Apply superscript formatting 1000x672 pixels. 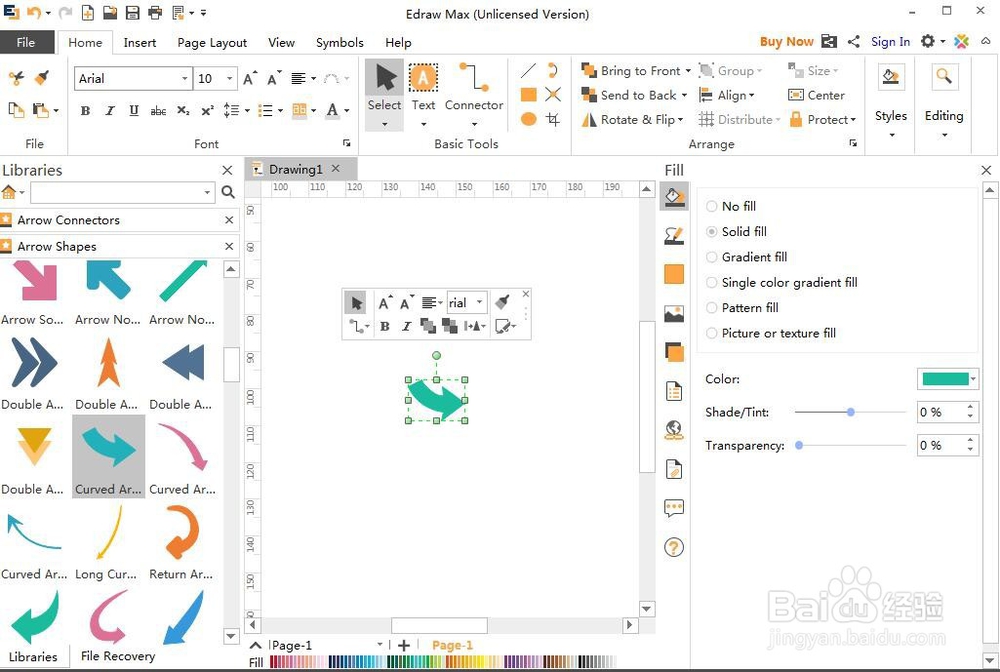[207, 110]
